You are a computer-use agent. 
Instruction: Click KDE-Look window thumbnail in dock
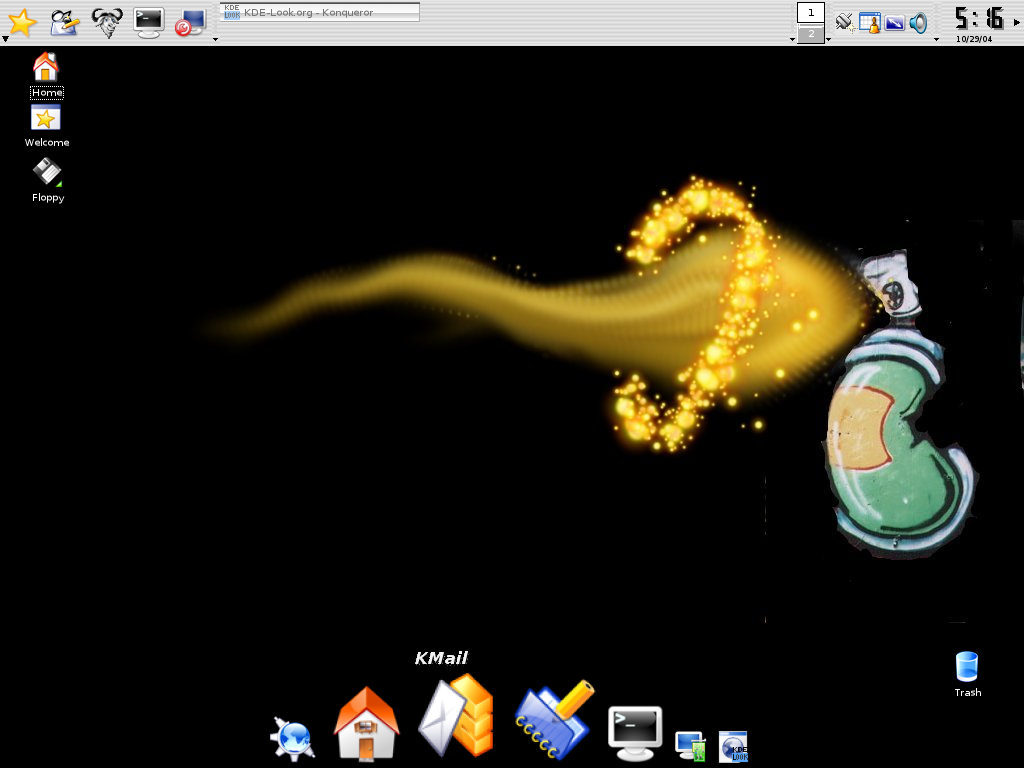point(733,746)
